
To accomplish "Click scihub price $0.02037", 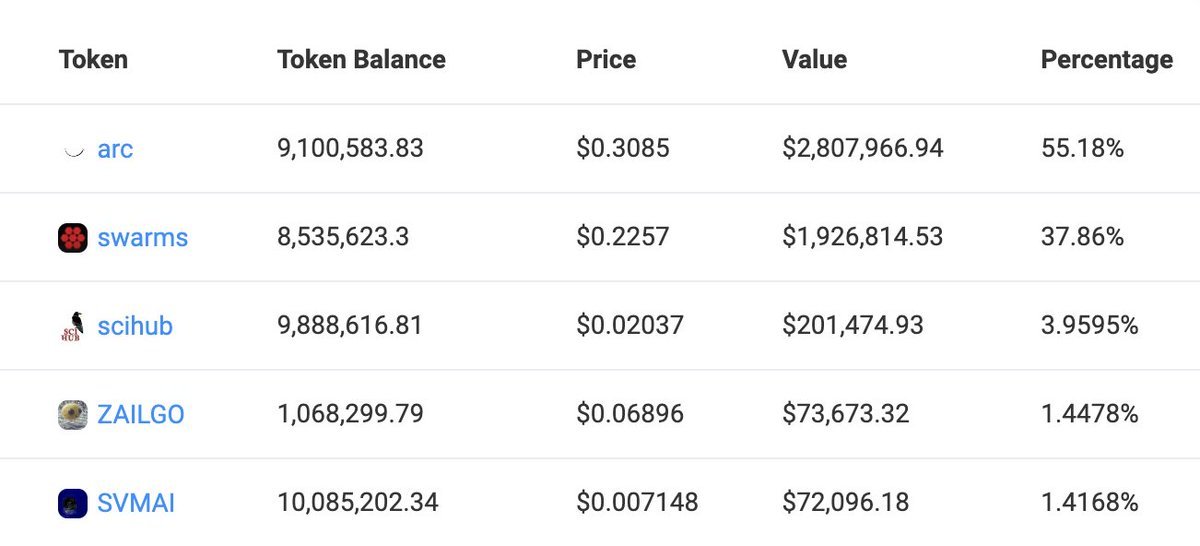I will tap(629, 326).
